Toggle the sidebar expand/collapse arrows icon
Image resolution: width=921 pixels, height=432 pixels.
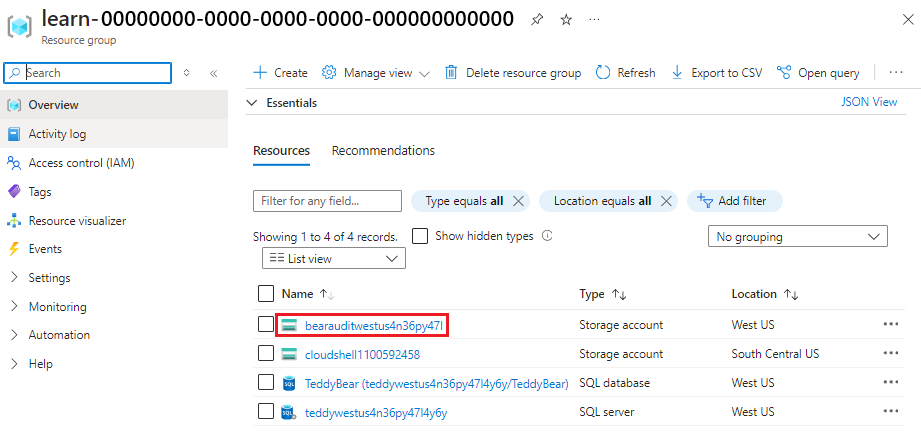coord(187,73)
